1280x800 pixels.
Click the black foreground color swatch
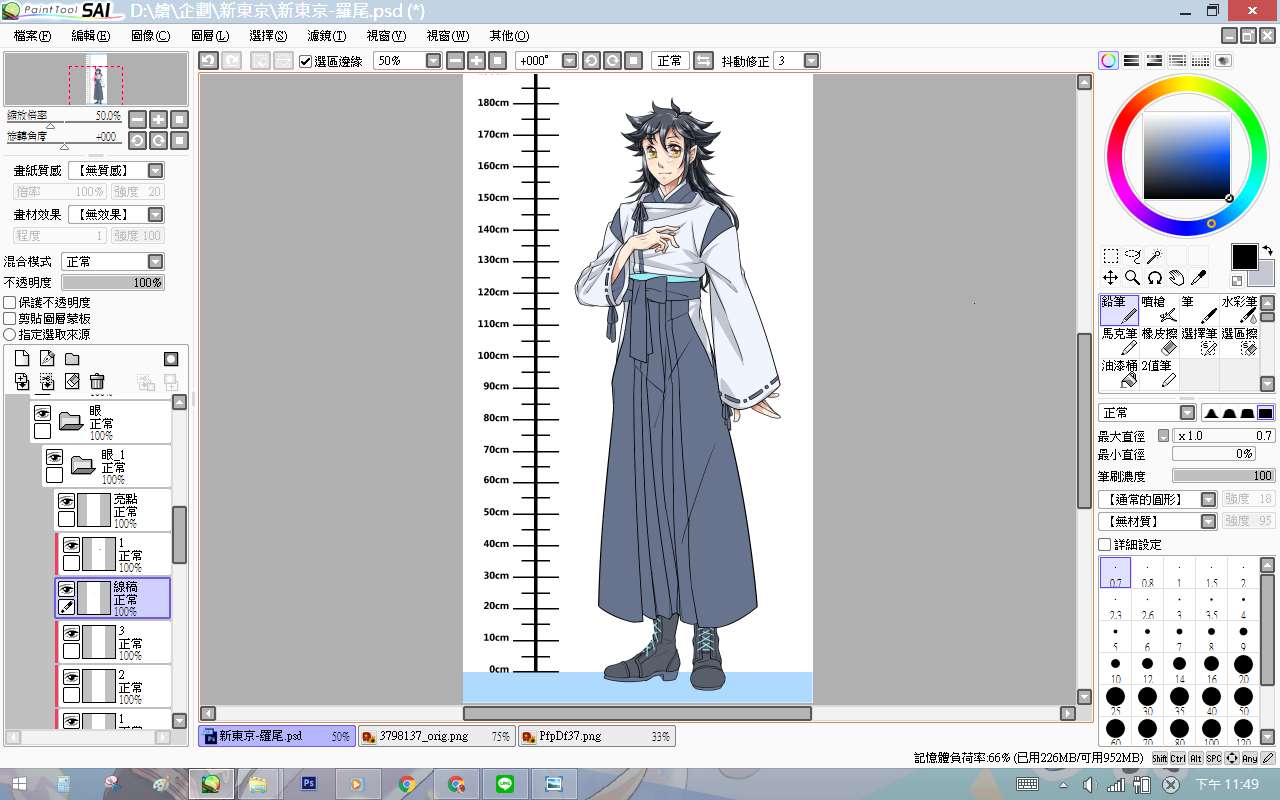pos(1244,257)
